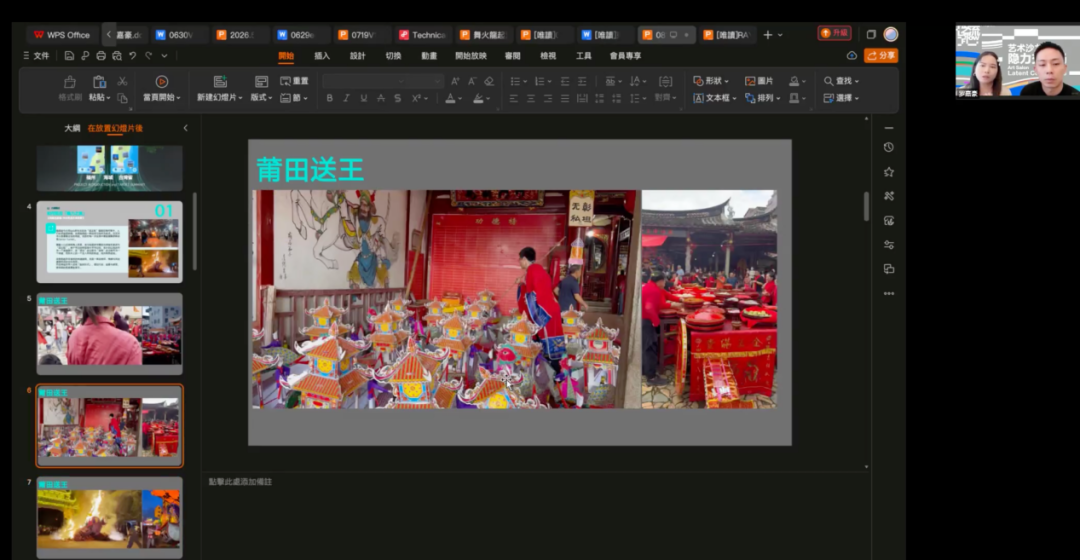
Task: Click the Print icon in quick access toolbar
Action: click(x=101, y=56)
